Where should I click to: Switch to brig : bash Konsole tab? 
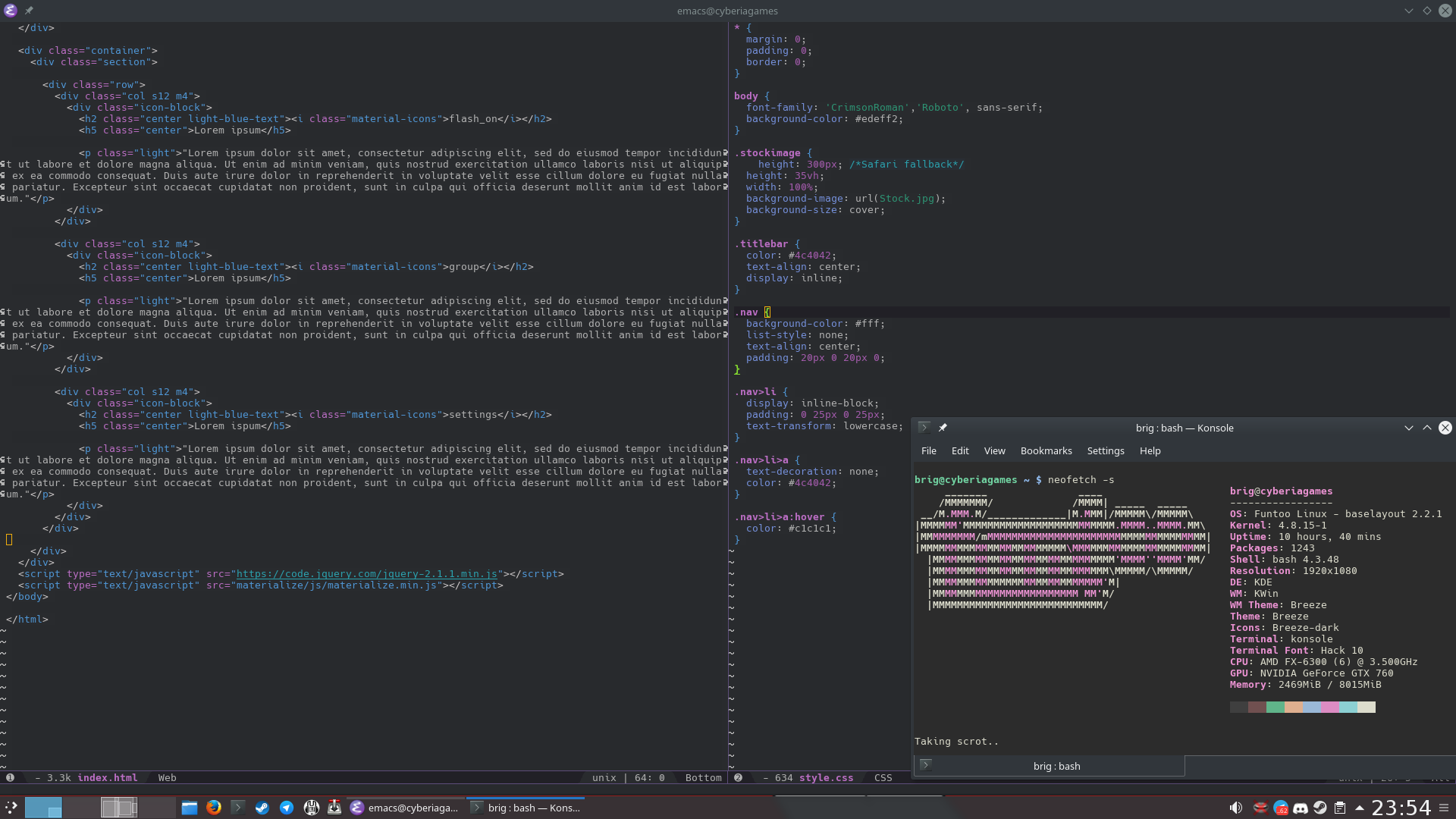click(1056, 766)
